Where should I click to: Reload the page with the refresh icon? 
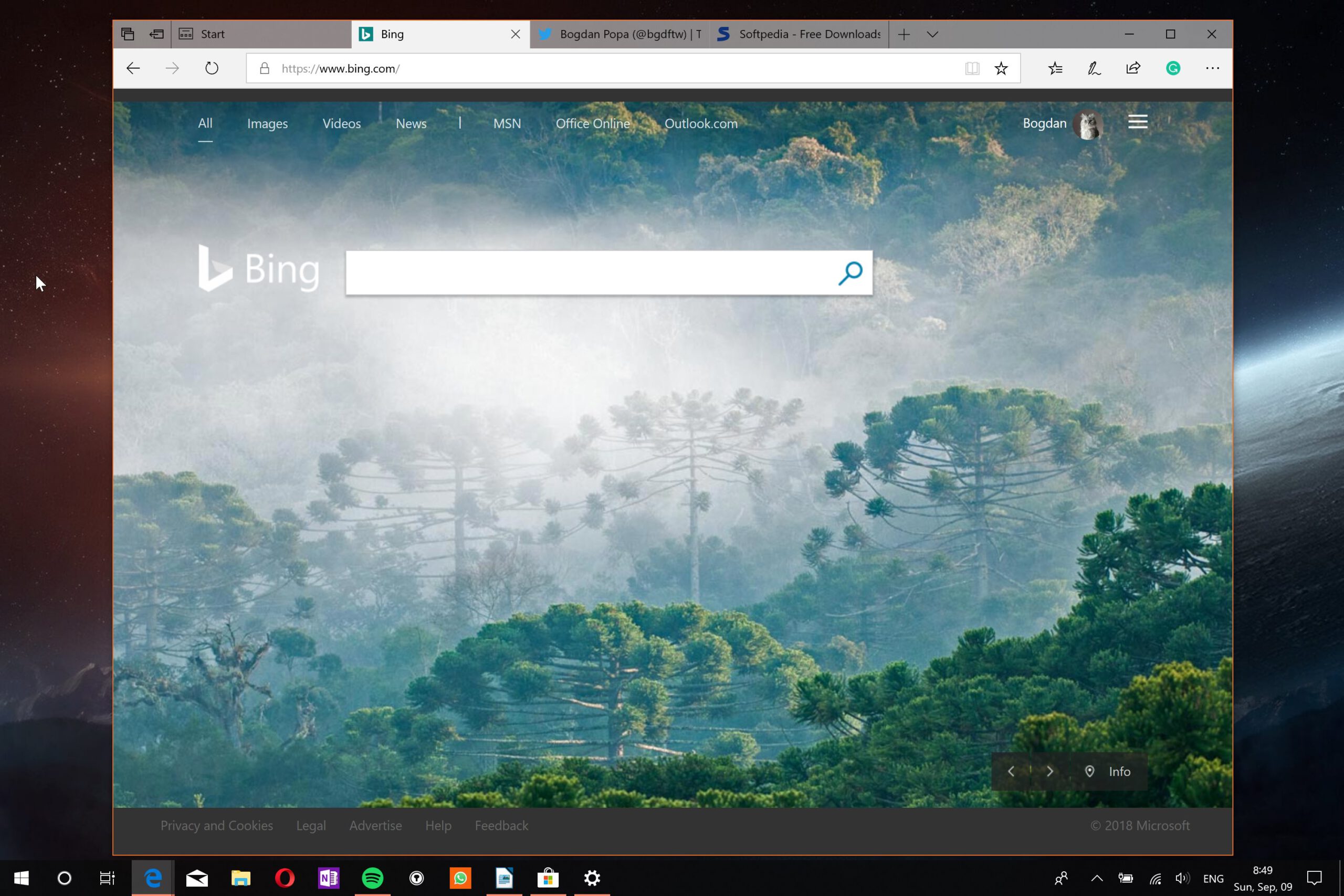pyautogui.click(x=211, y=68)
